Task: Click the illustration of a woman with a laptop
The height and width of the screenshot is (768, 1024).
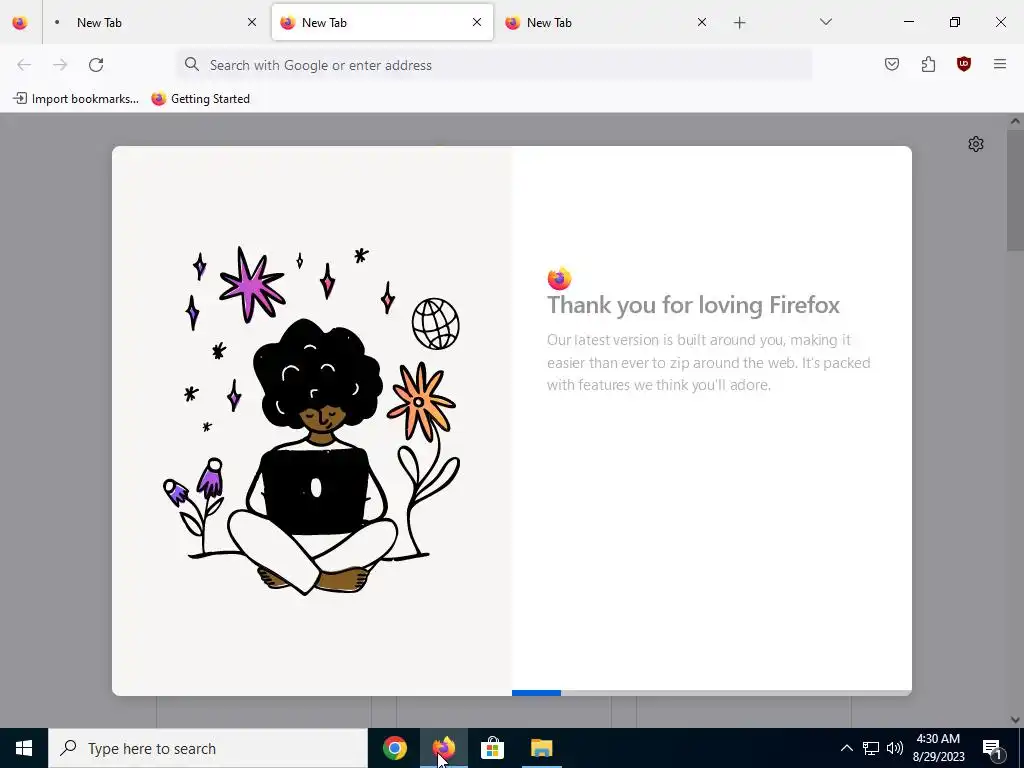Action: [312, 421]
